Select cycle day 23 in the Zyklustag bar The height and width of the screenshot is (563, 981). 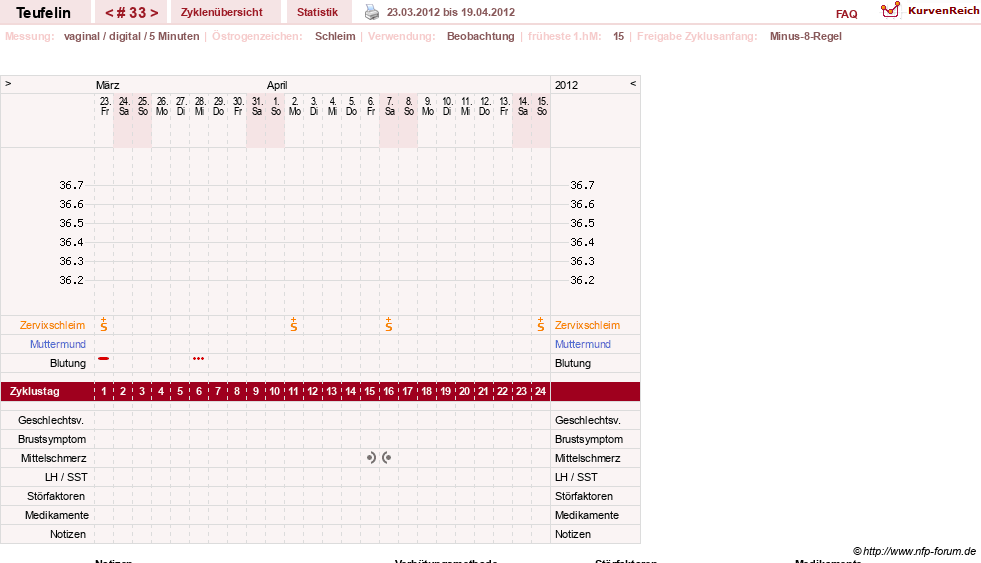(521, 391)
